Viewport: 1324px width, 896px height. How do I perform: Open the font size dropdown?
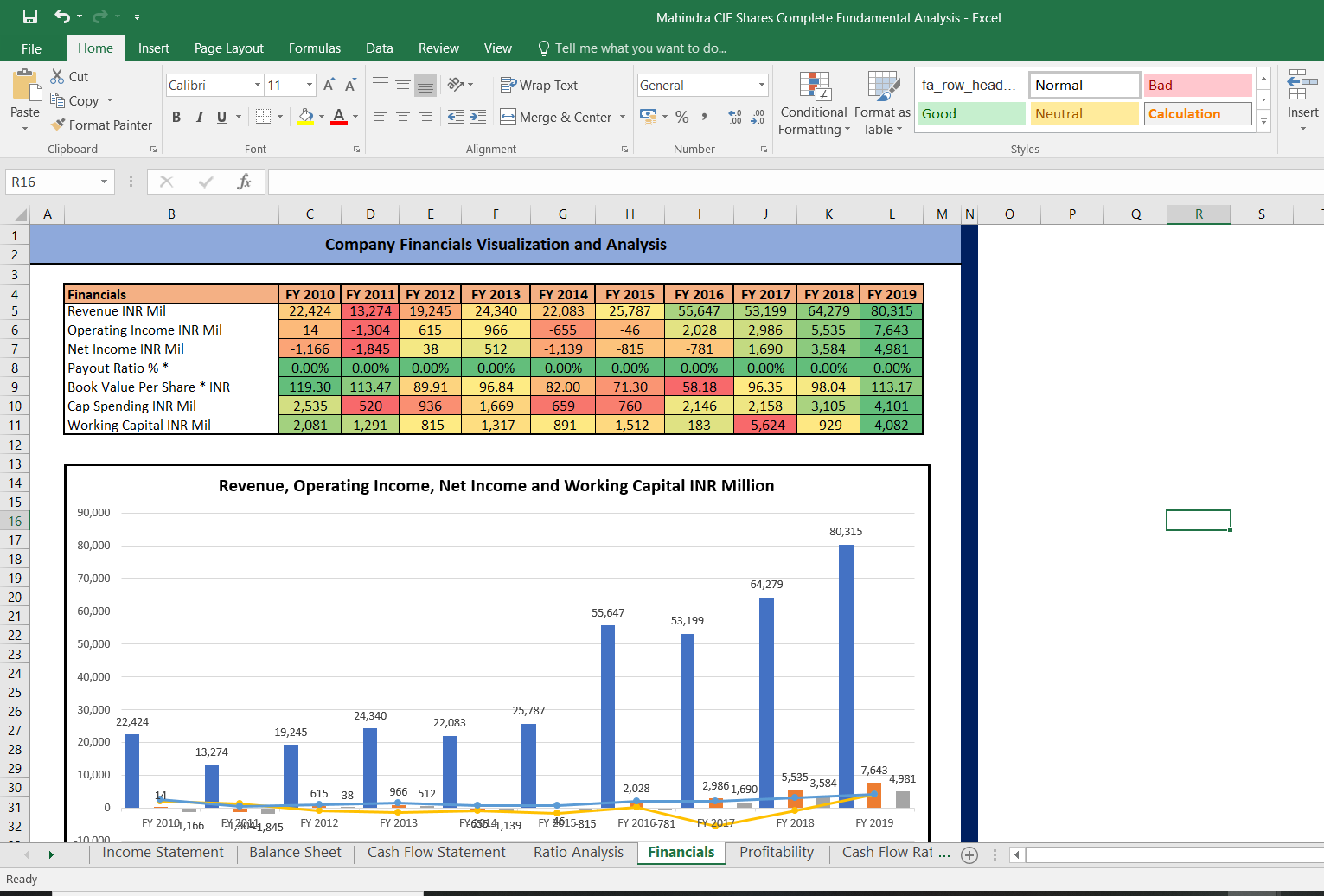(x=310, y=85)
